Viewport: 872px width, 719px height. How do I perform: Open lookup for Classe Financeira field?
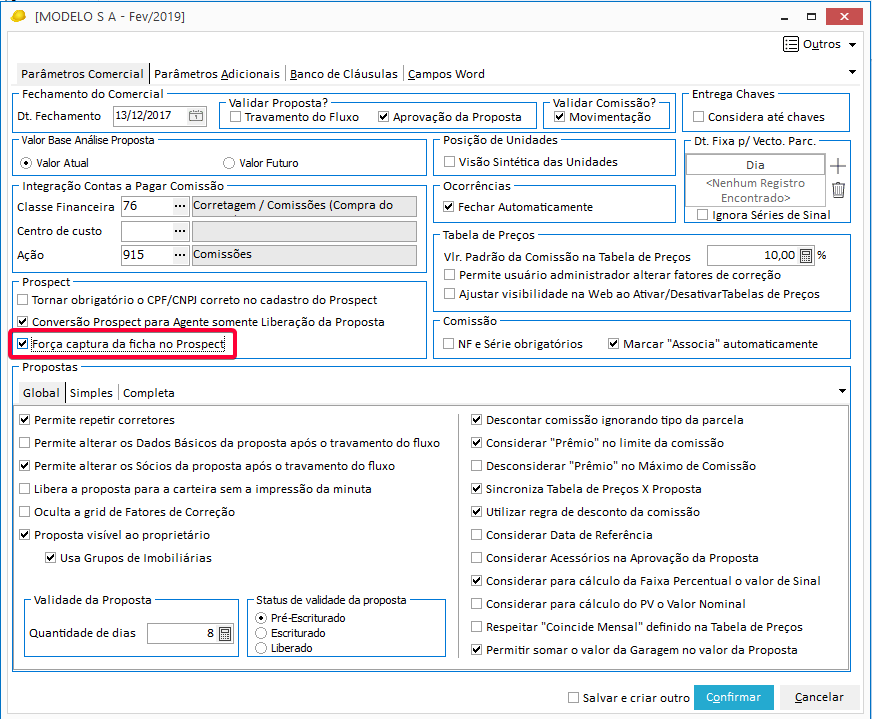pos(180,206)
